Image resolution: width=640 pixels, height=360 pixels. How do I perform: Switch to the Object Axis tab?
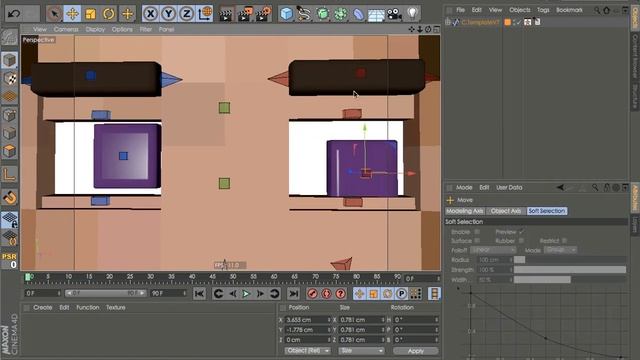pyautogui.click(x=506, y=211)
